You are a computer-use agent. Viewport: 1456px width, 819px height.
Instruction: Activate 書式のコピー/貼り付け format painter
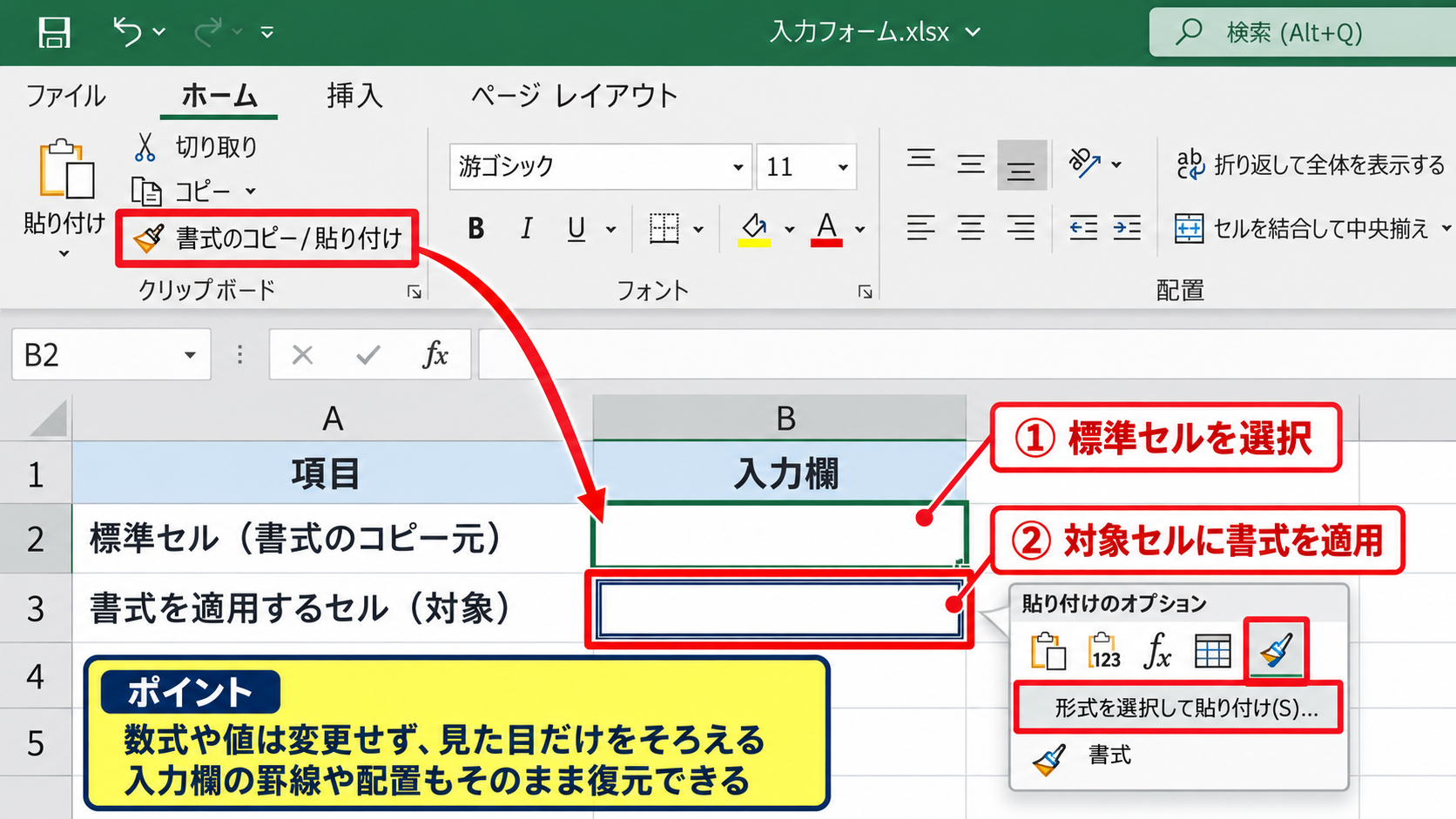coord(267,238)
